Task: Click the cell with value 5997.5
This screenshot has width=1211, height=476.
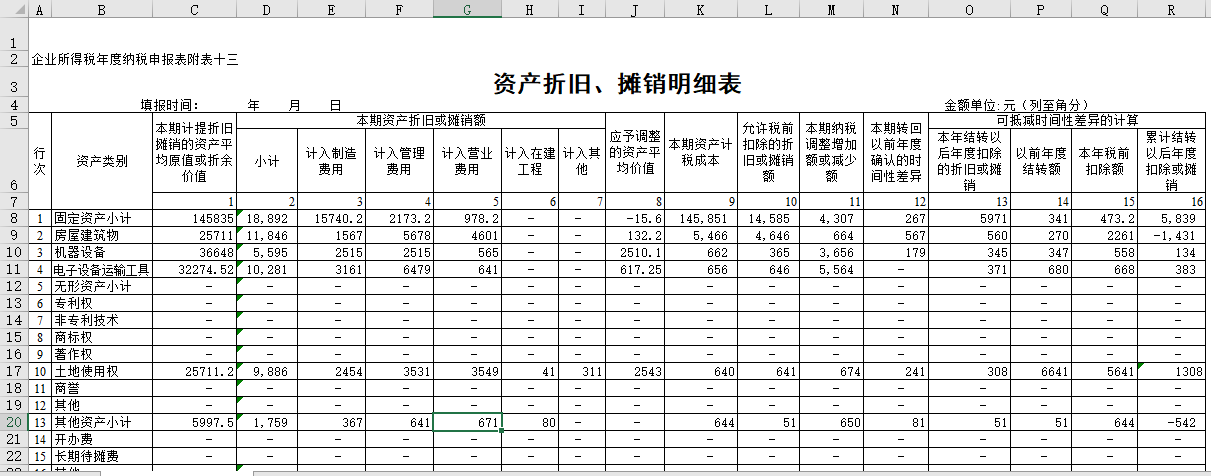Action: (x=195, y=423)
